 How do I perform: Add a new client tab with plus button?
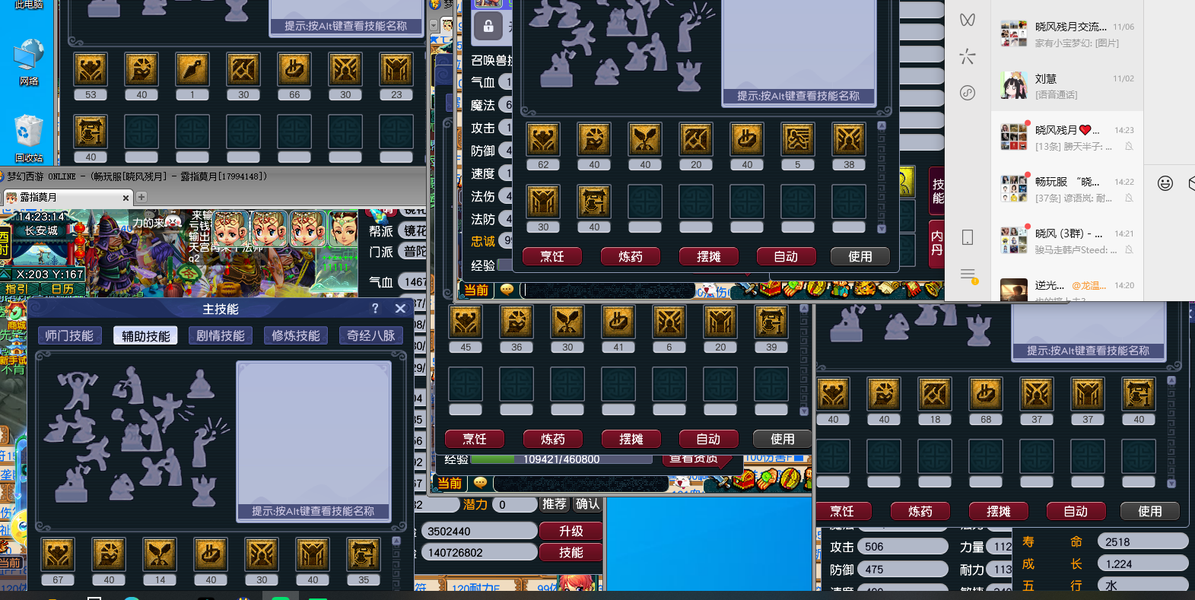tap(141, 197)
